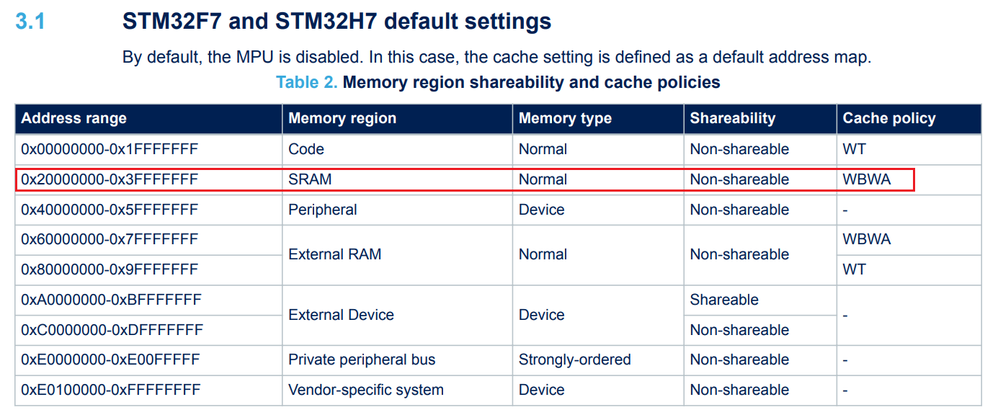Click the WT cache policy in Code row
Viewport: 998px width, 415px height.
tap(854, 149)
